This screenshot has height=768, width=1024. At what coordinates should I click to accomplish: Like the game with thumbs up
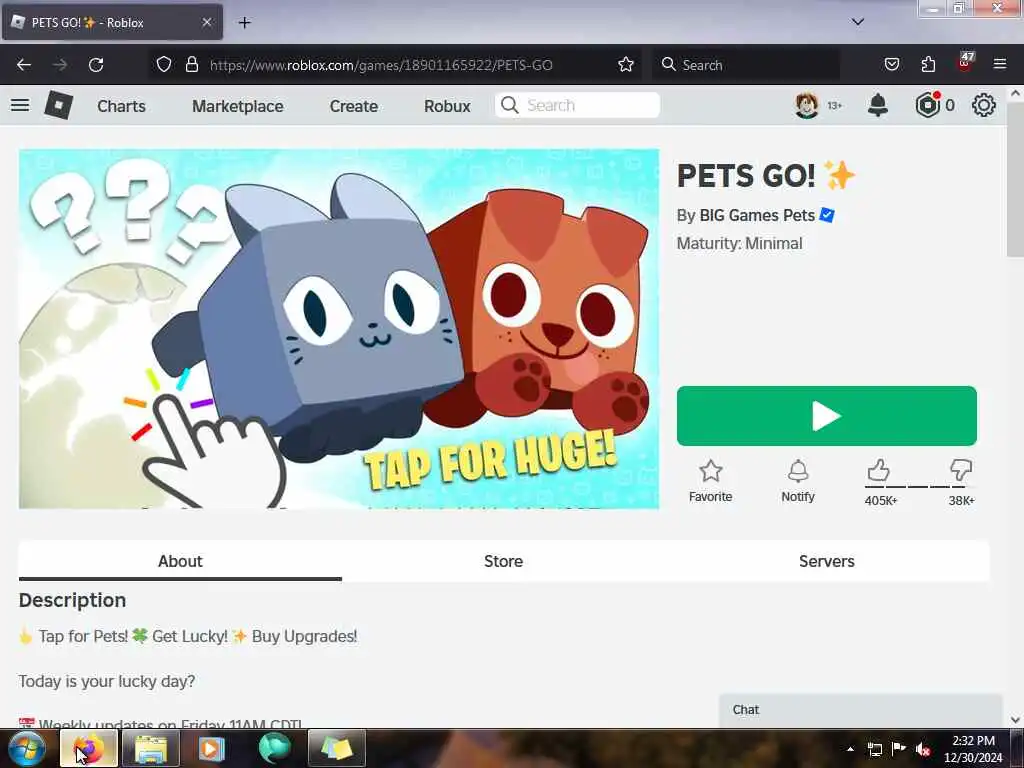pos(879,470)
